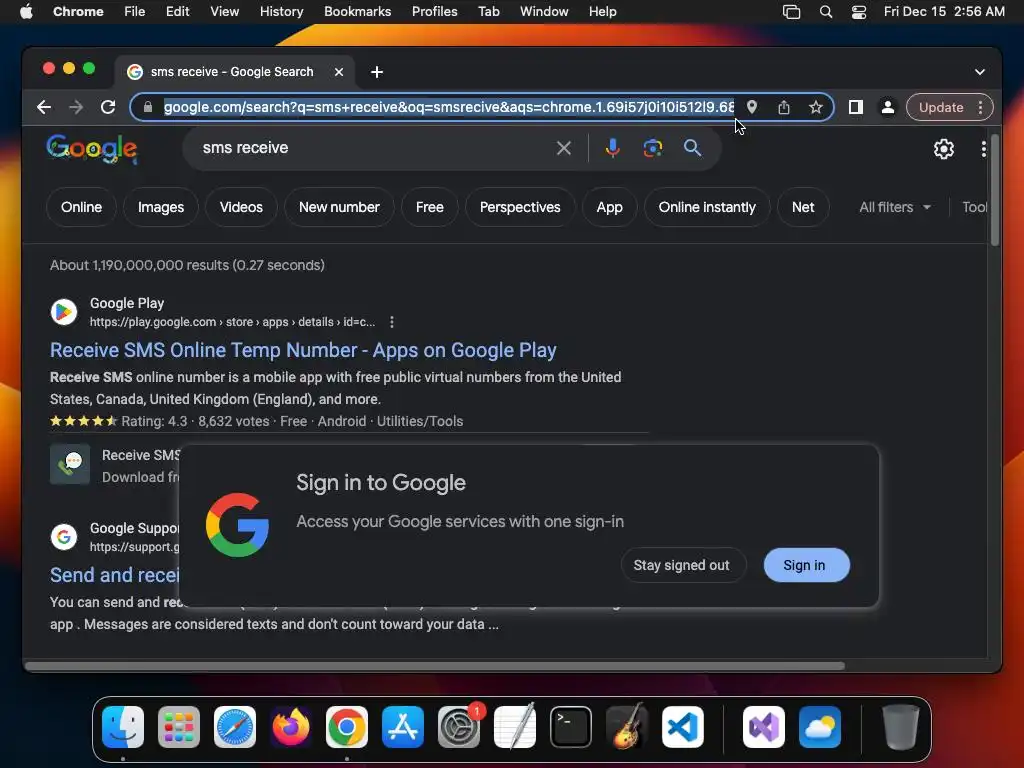Click the forward navigation arrow
Image resolution: width=1024 pixels, height=768 pixels.
click(76, 107)
